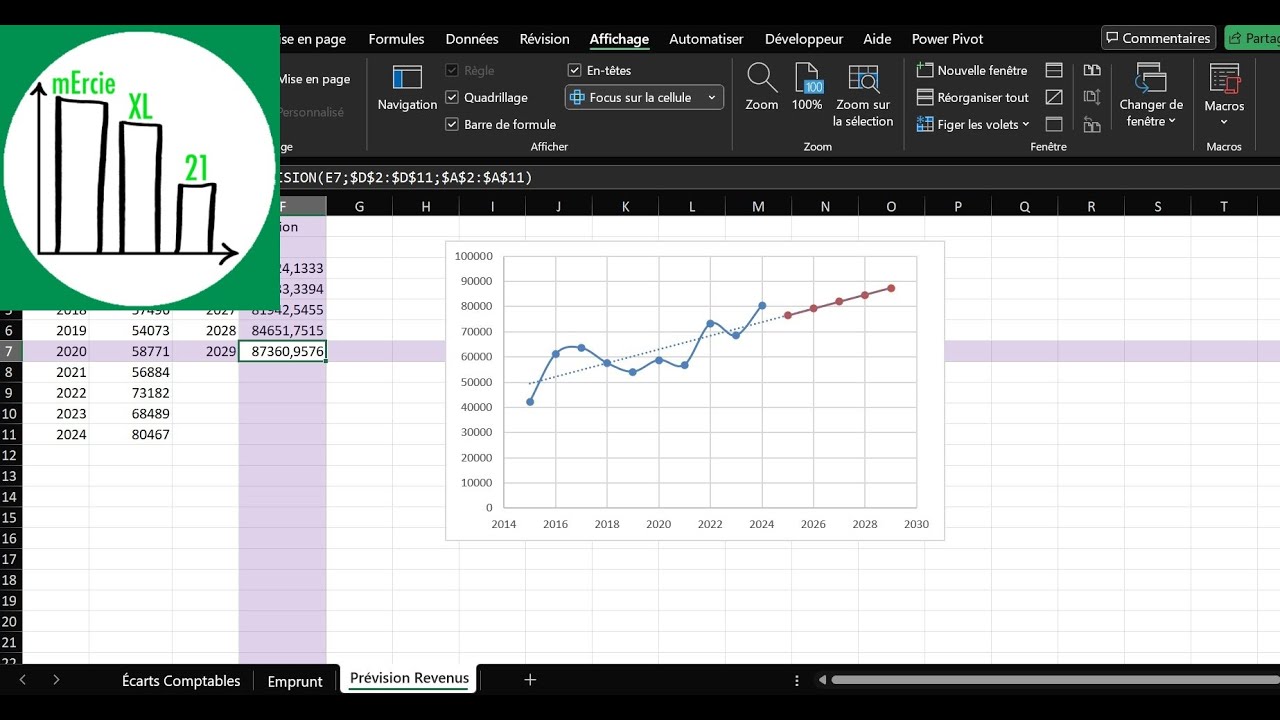
Task: Open the Formules tab
Action: coord(396,39)
